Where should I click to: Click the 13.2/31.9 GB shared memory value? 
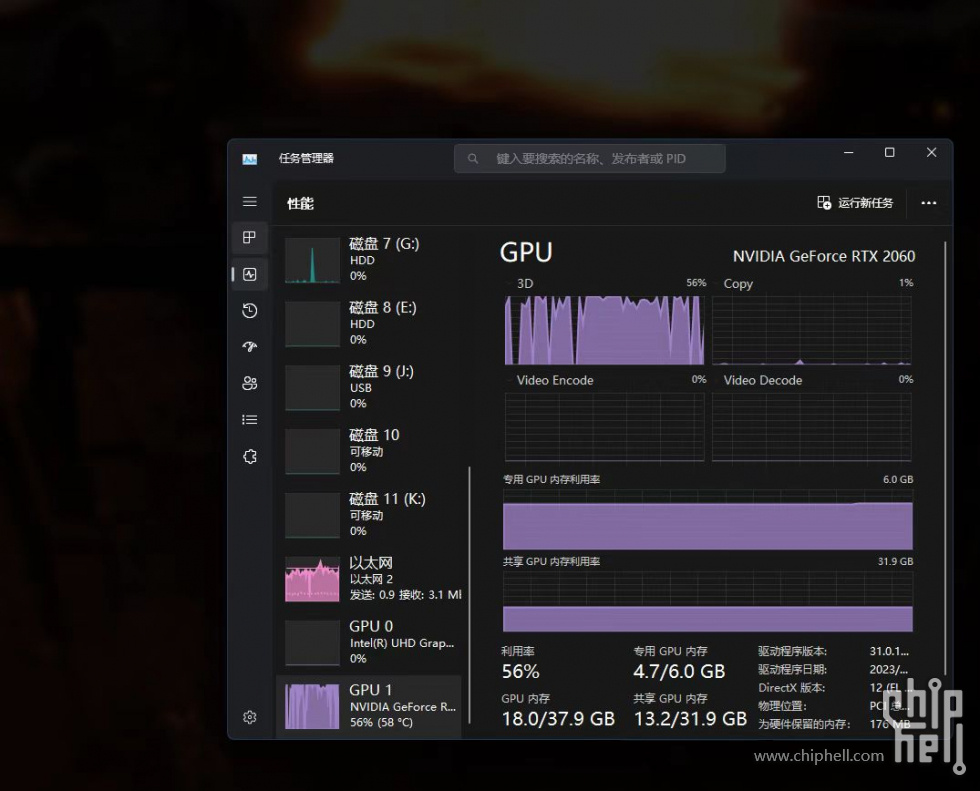point(691,719)
